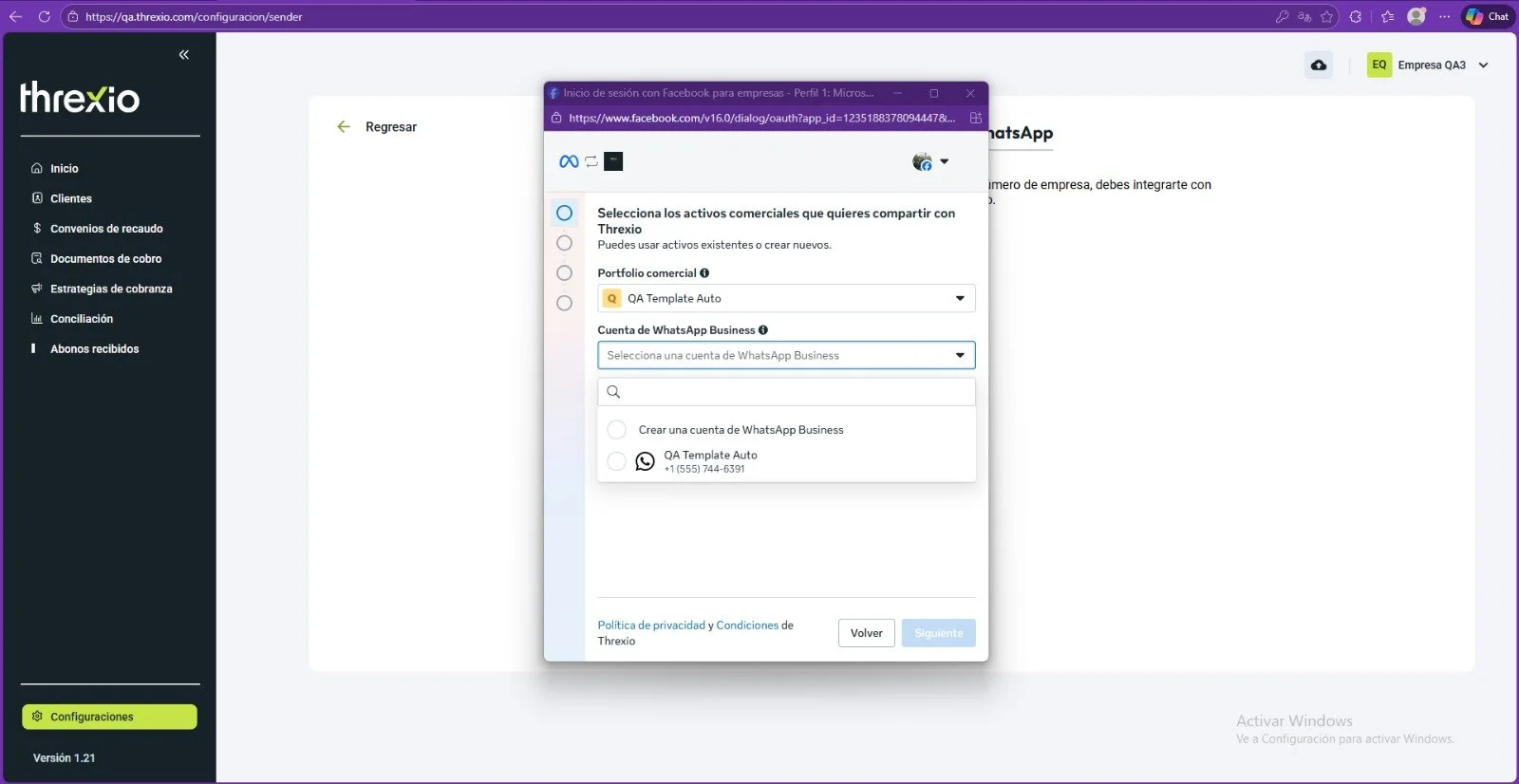Click the Threxio logo
This screenshot has height=784, width=1519.
point(80,97)
